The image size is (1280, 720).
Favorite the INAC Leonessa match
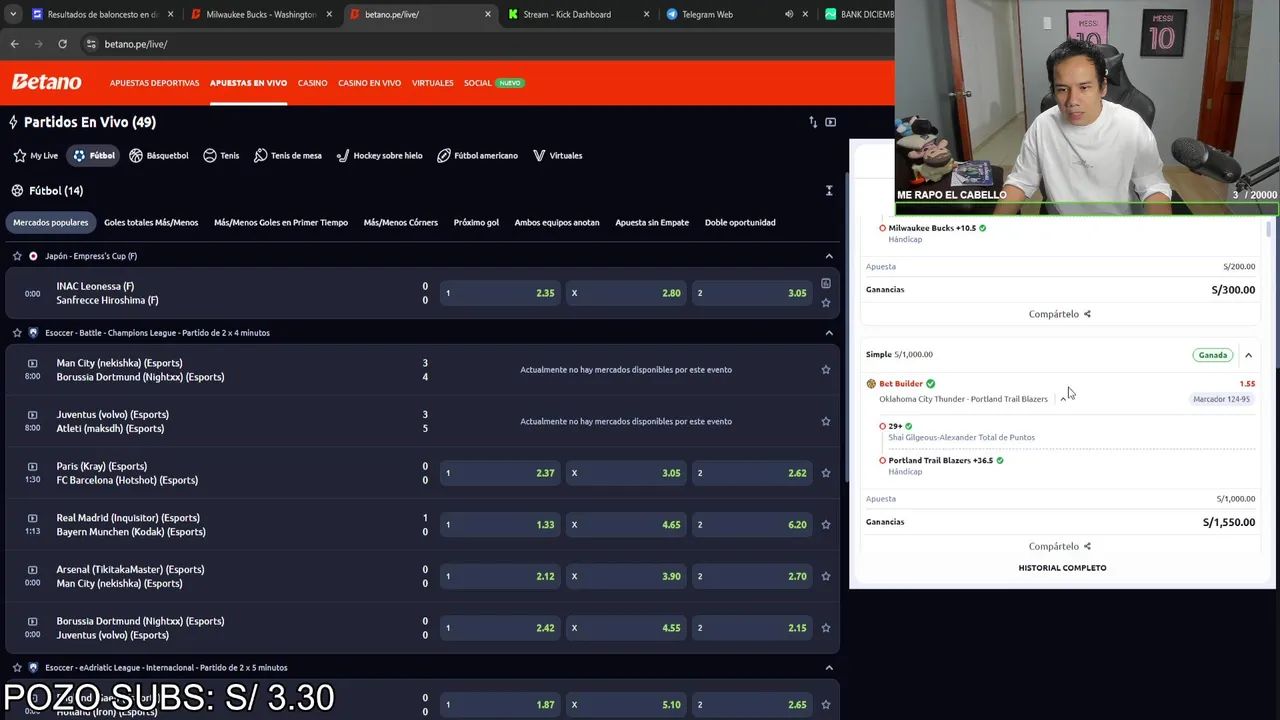826,303
